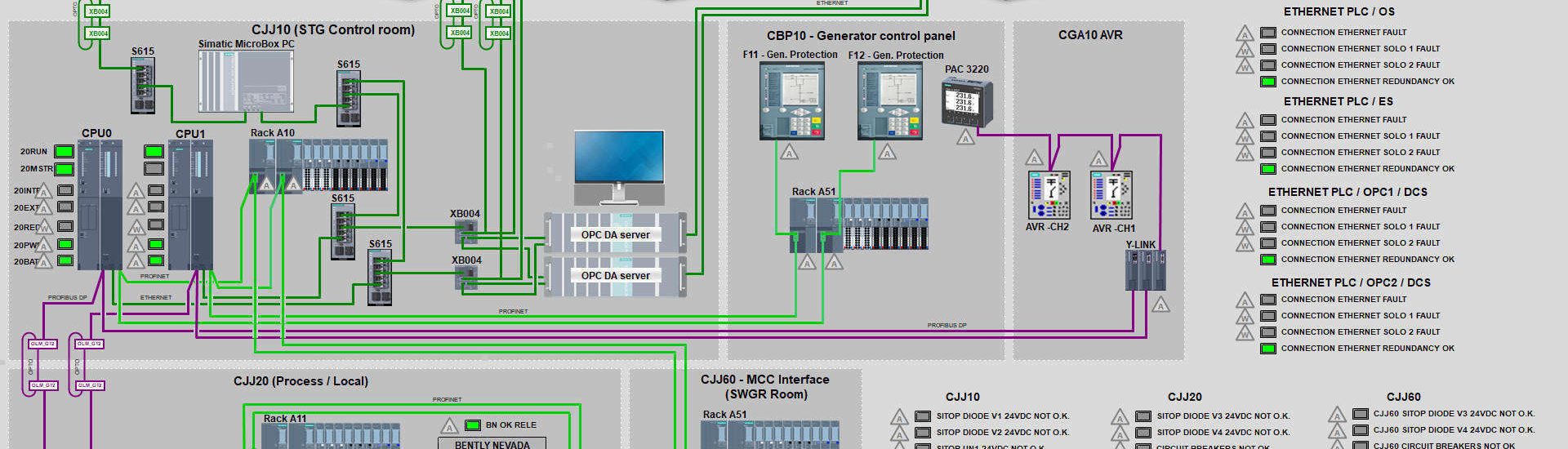Click Ethernet PLC / OPC1 / DCS redundancy OK indicator
1568x449 pixels.
click(1268, 260)
